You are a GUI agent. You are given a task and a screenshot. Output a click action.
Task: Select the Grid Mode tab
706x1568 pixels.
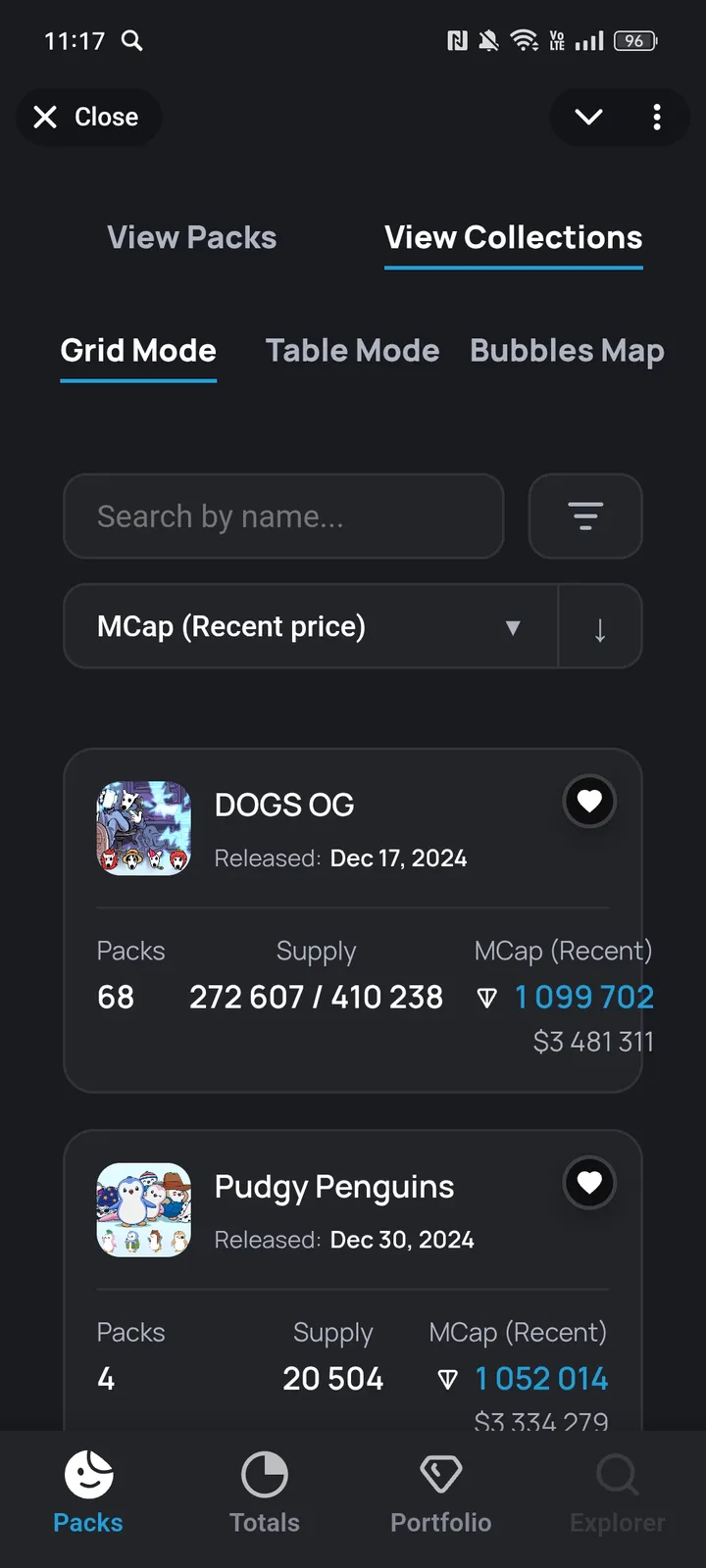pos(138,351)
